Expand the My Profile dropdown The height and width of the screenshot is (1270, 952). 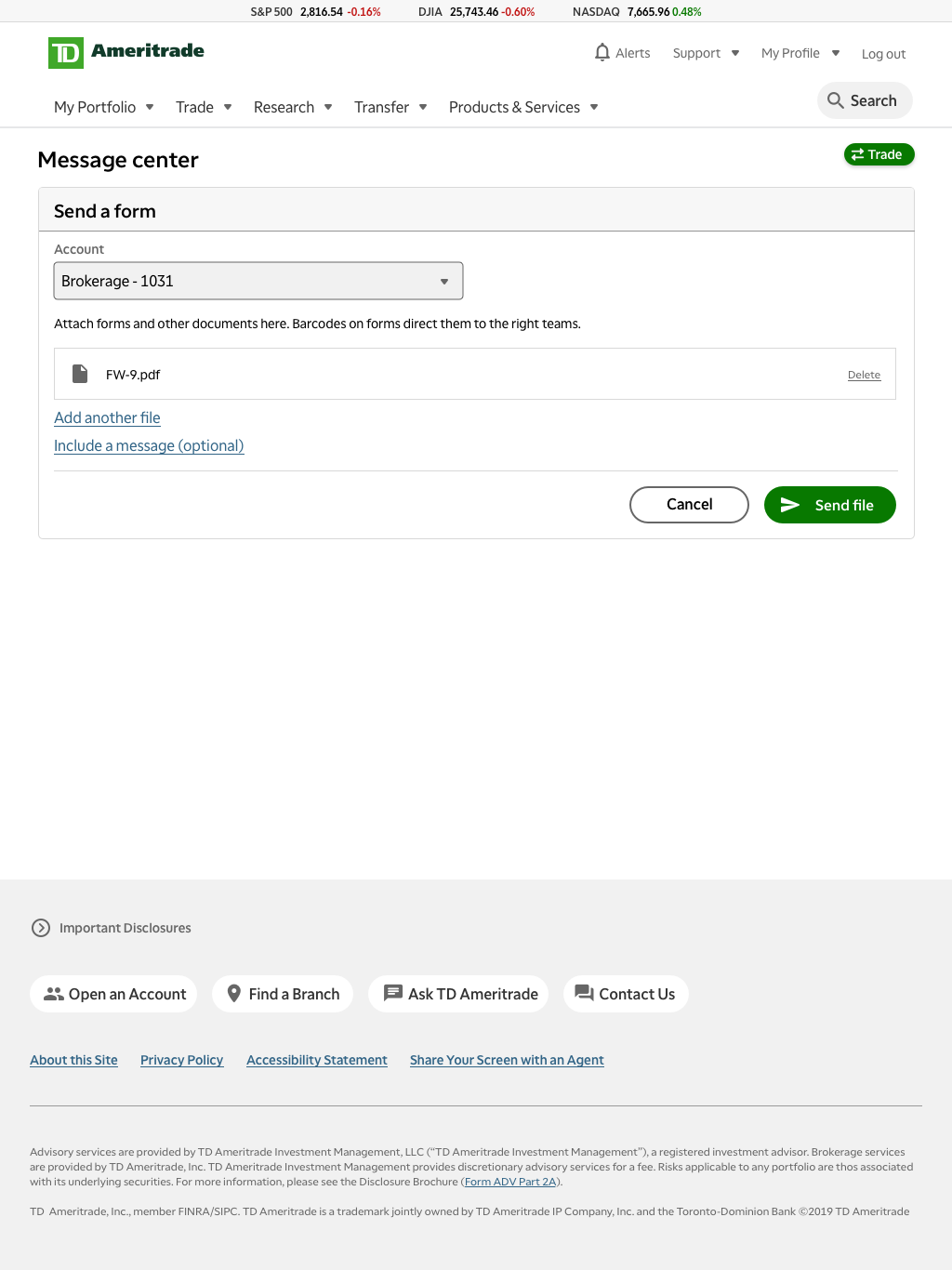point(800,53)
